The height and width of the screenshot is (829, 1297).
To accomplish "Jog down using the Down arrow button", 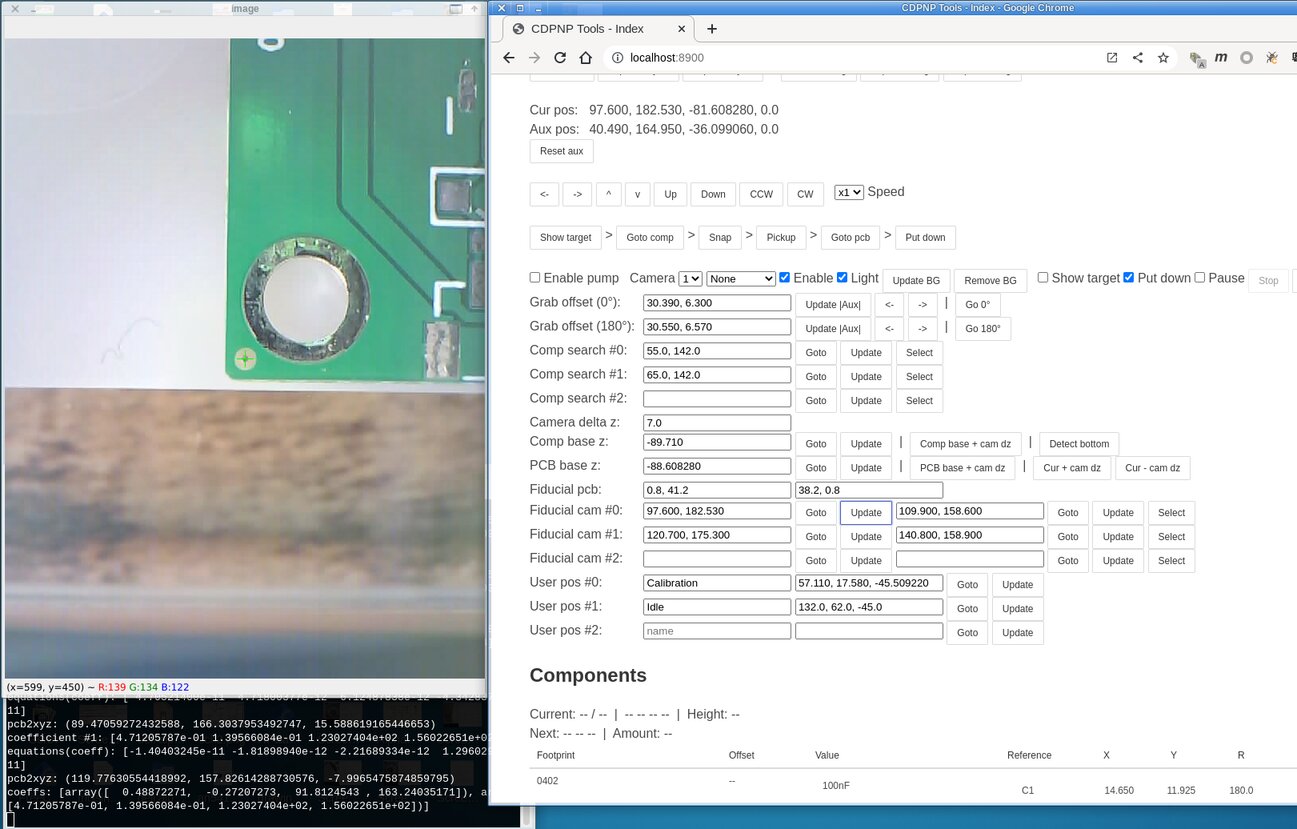I will (x=712, y=194).
